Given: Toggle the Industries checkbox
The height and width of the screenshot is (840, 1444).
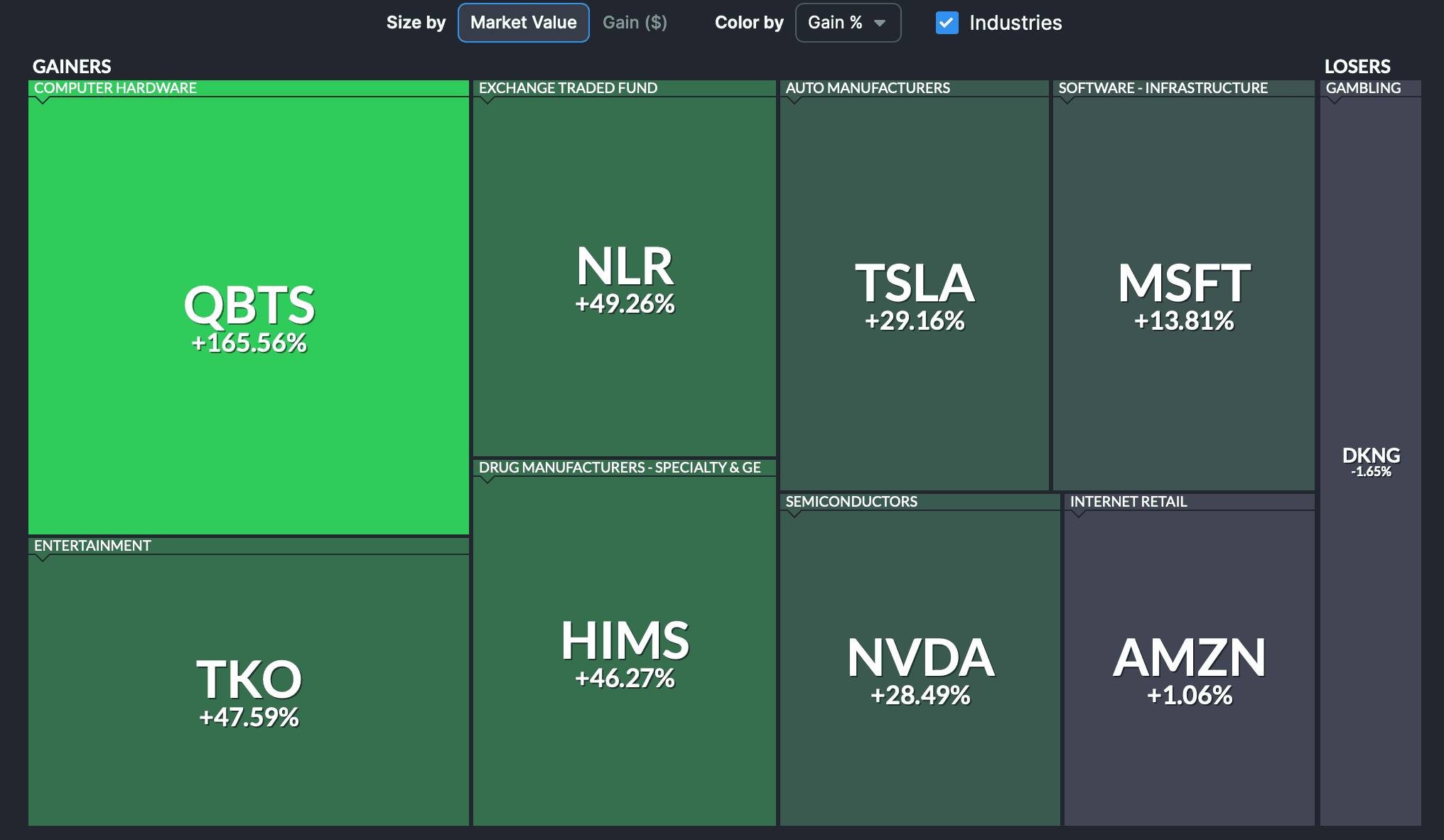Looking at the screenshot, I should (947, 23).
